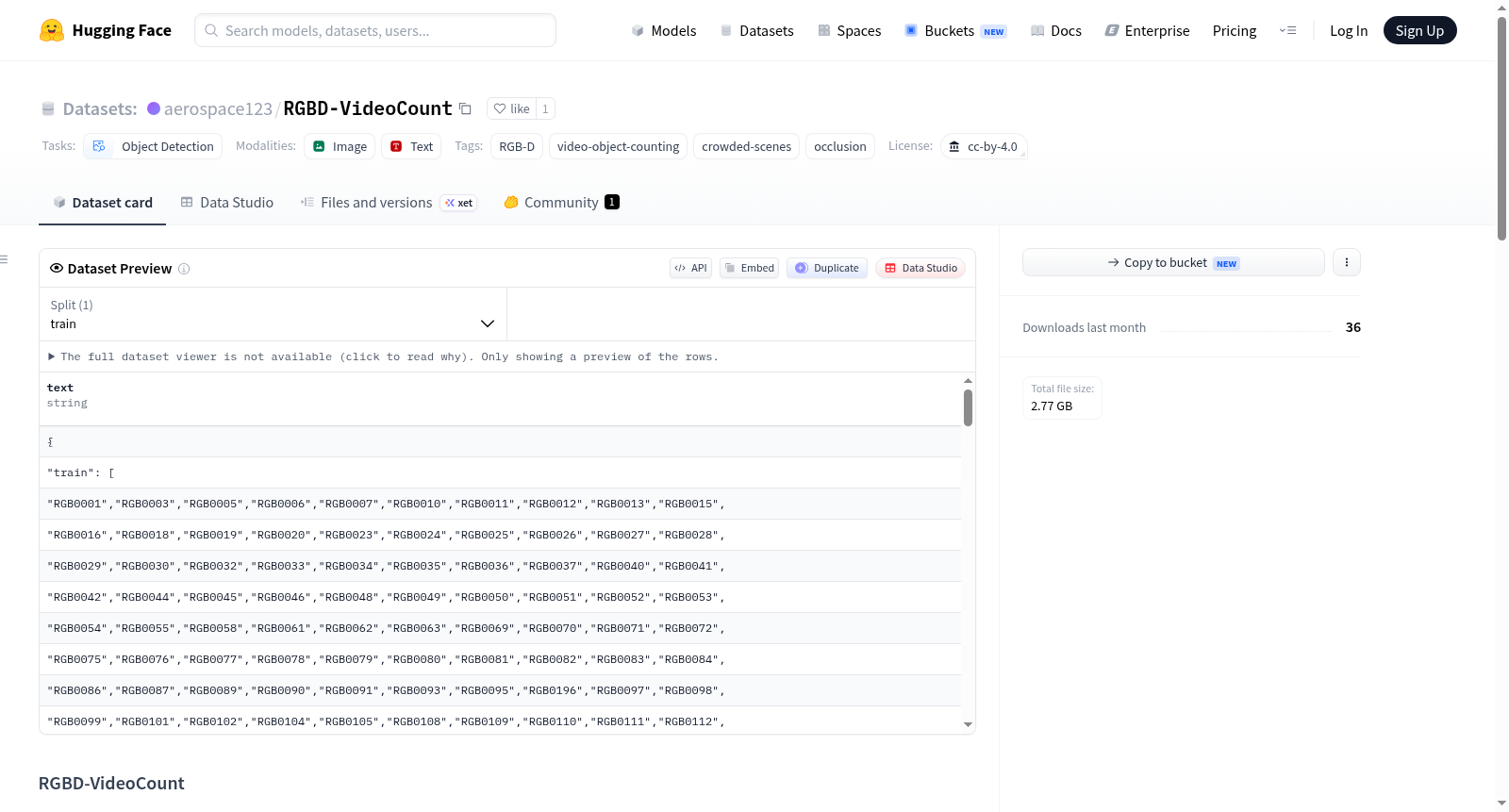Select the row starting with "RGB0075"

click(x=500, y=659)
